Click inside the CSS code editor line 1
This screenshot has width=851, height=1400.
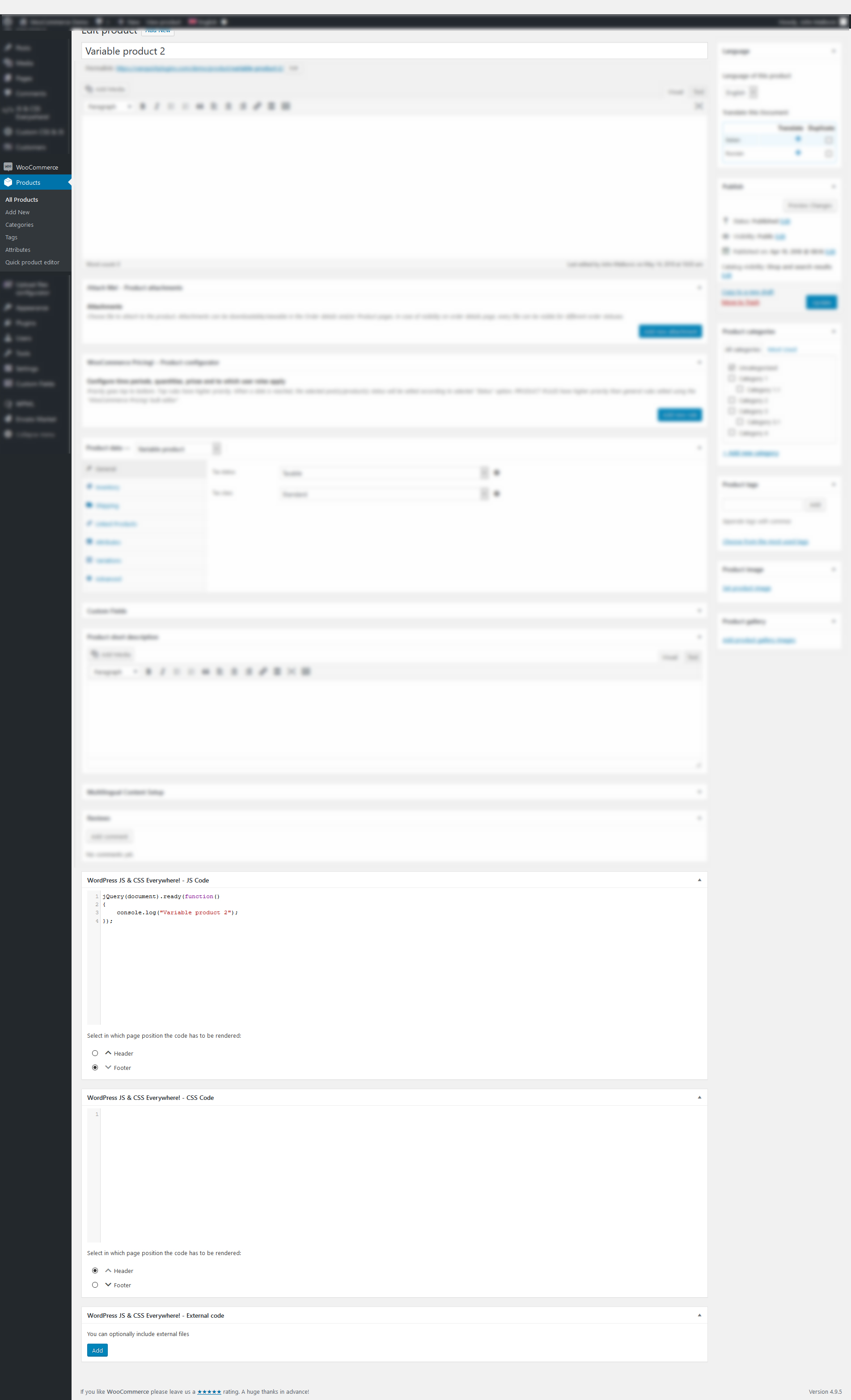pyautogui.click(x=403, y=1114)
